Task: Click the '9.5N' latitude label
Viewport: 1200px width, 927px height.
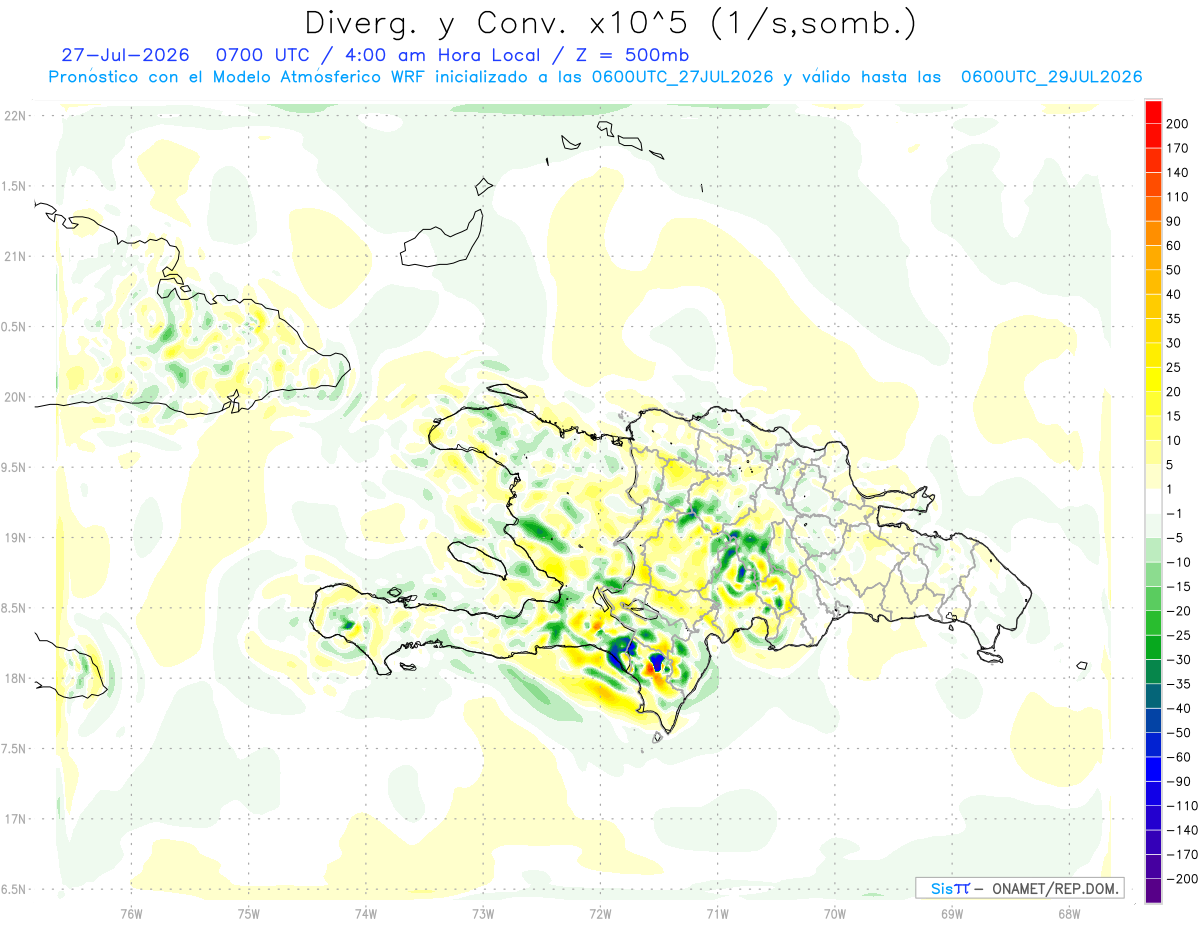Action: (15, 467)
